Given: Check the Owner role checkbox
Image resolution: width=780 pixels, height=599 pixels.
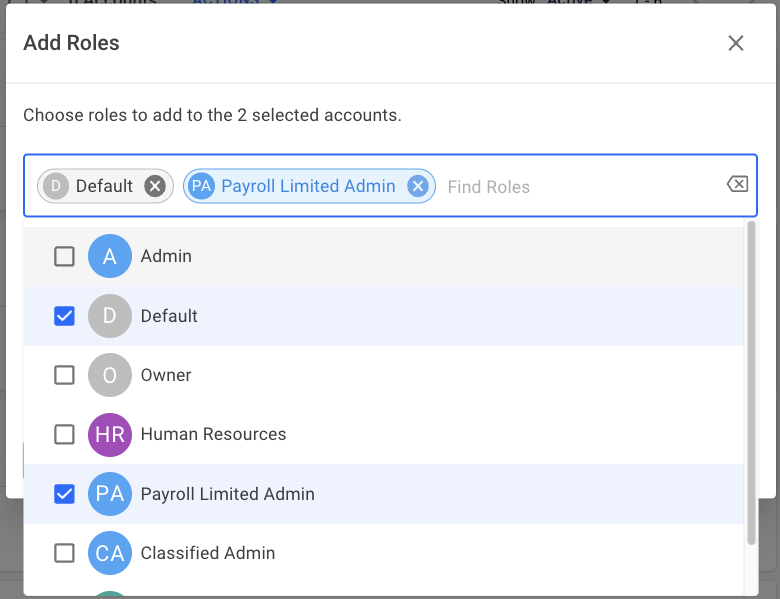Looking at the screenshot, I should point(64,375).
